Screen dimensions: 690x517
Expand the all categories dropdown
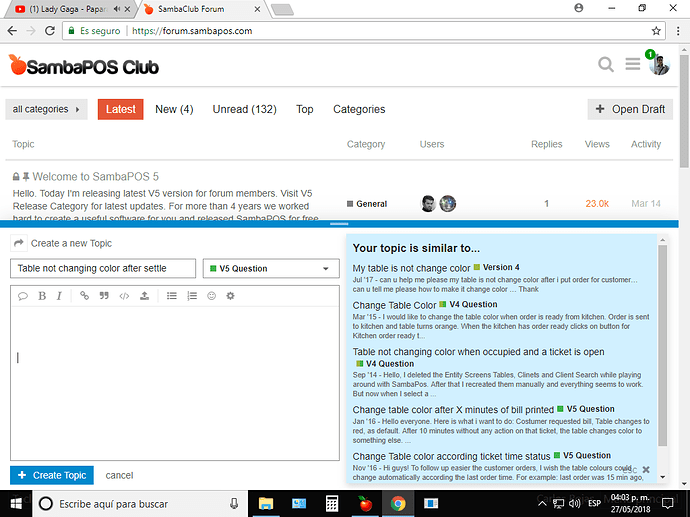[x=46, y=109]
